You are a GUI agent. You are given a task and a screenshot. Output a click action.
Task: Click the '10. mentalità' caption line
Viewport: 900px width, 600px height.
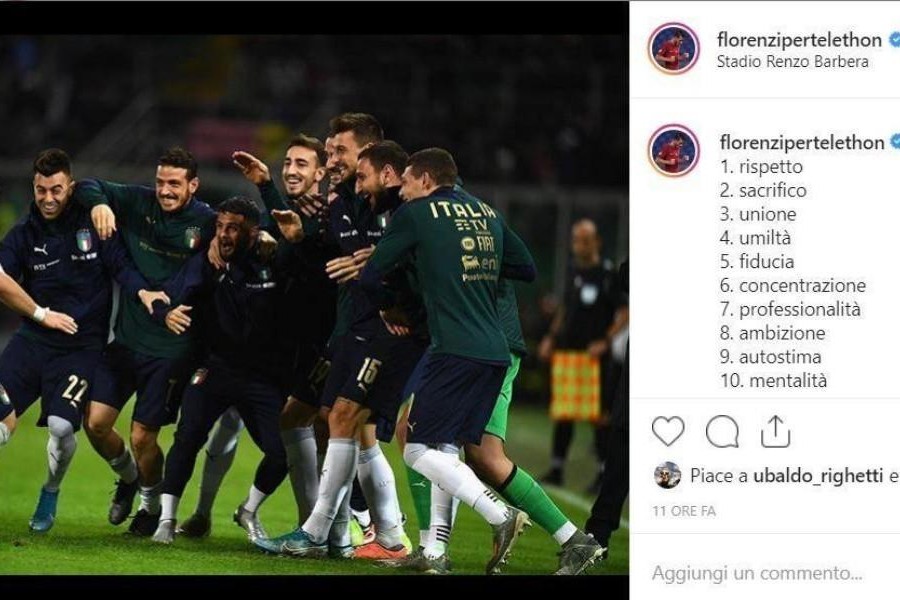[774, 381]
